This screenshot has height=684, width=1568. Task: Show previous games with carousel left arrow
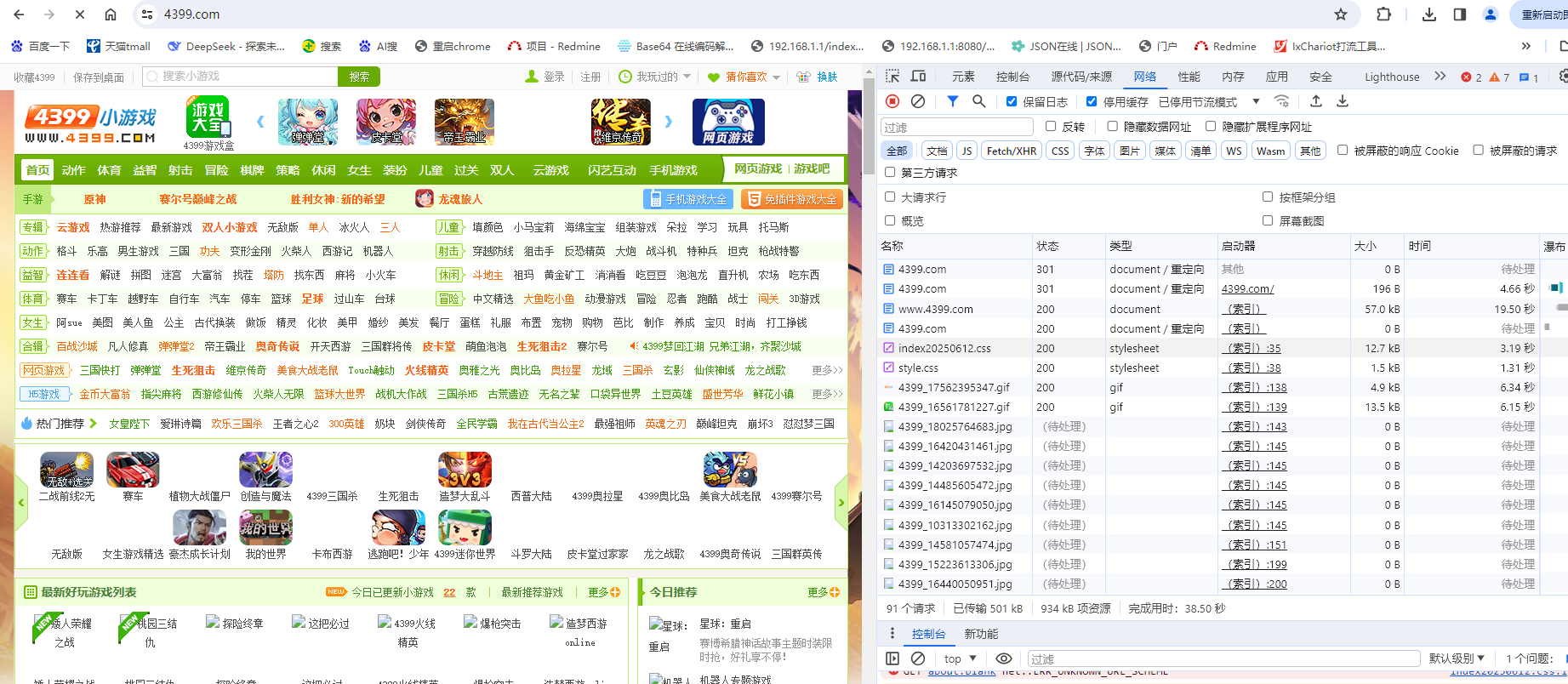click(260, 122)
